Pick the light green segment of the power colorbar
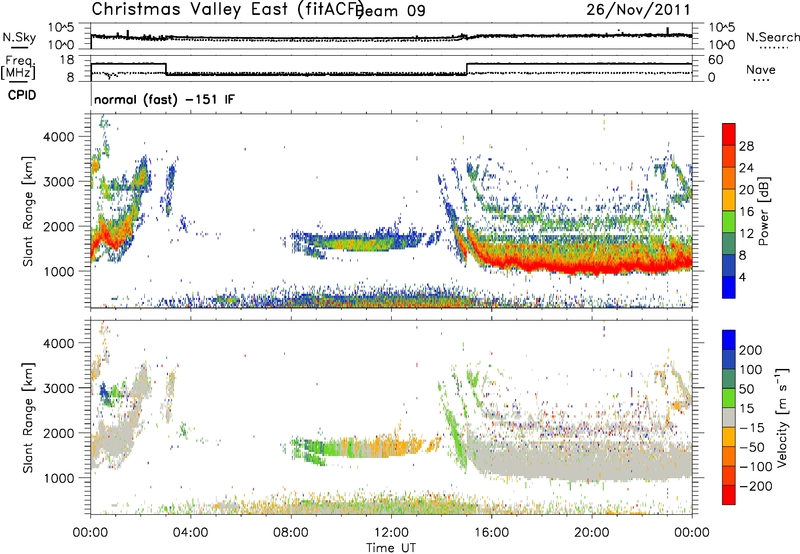Screen dimensions: 800x554 coord(729,222)
